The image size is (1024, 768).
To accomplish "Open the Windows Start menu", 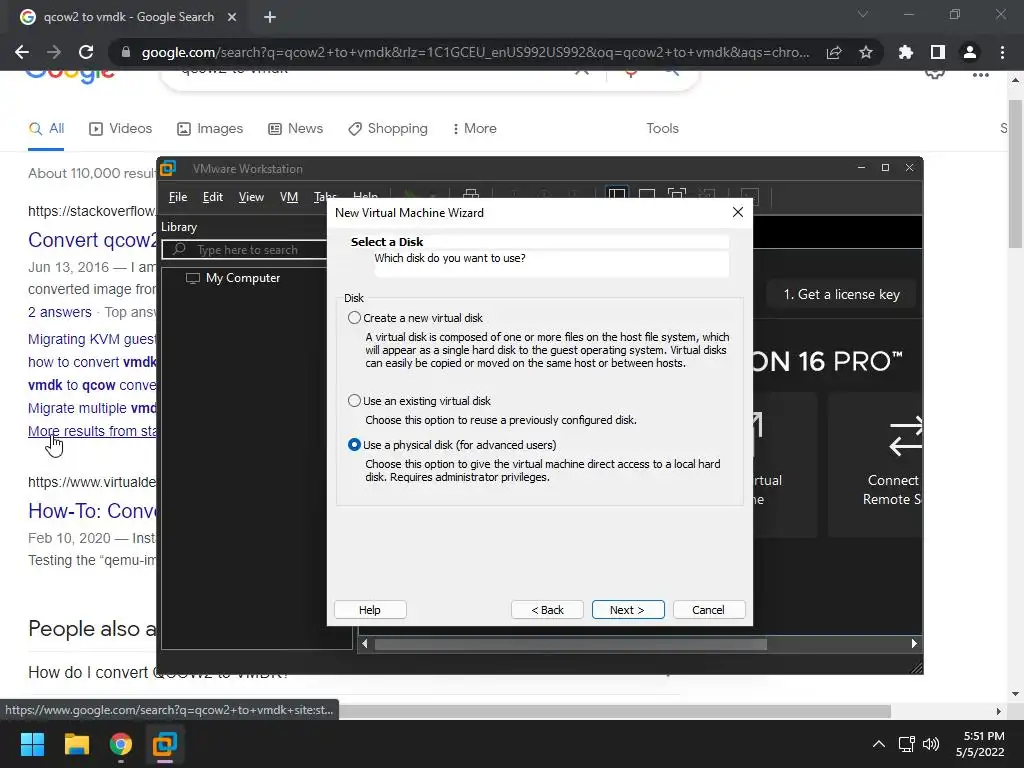I will 32,744.
